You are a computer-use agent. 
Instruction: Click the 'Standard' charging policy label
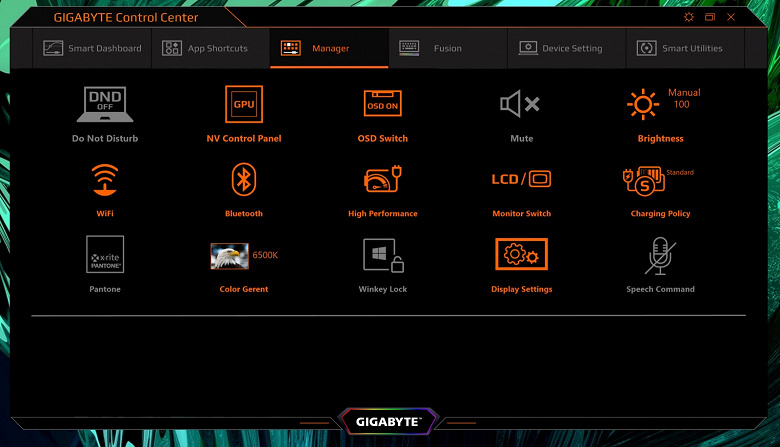[x=680, y=173]
